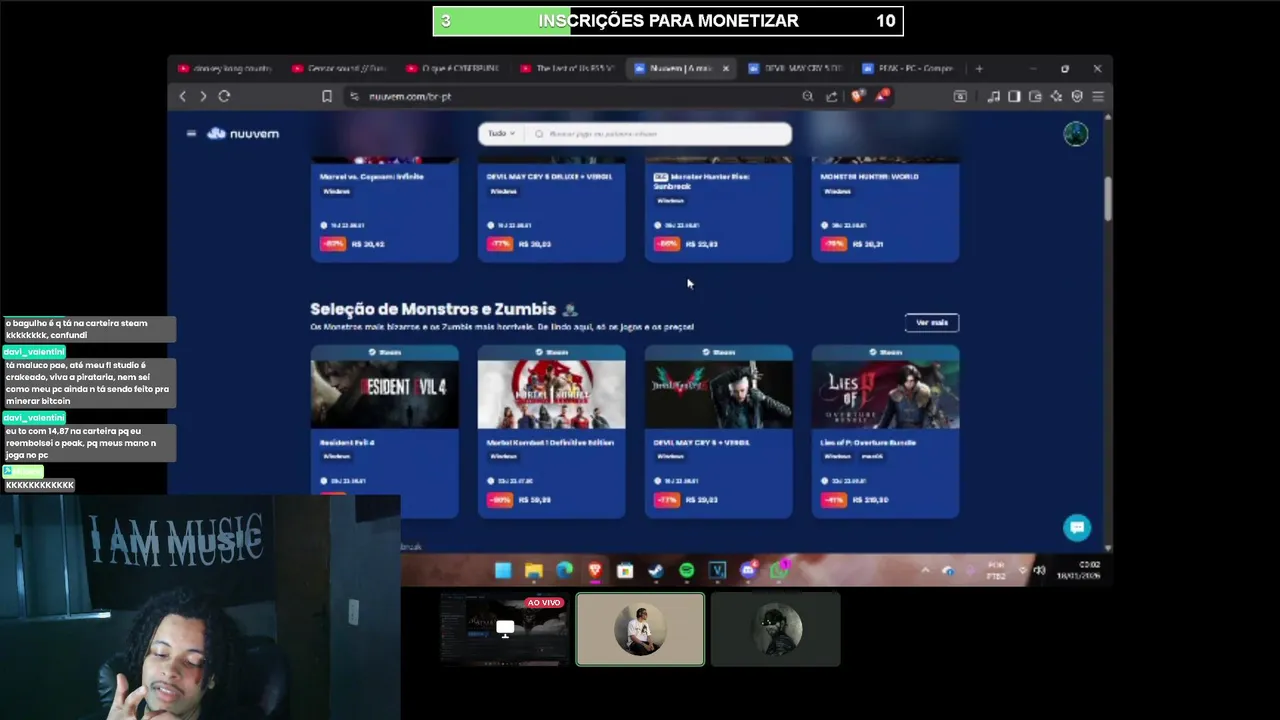Viewport: 1280px width, 720px height.
Task: Show hidden system tray icons
Action: point(925,570)
